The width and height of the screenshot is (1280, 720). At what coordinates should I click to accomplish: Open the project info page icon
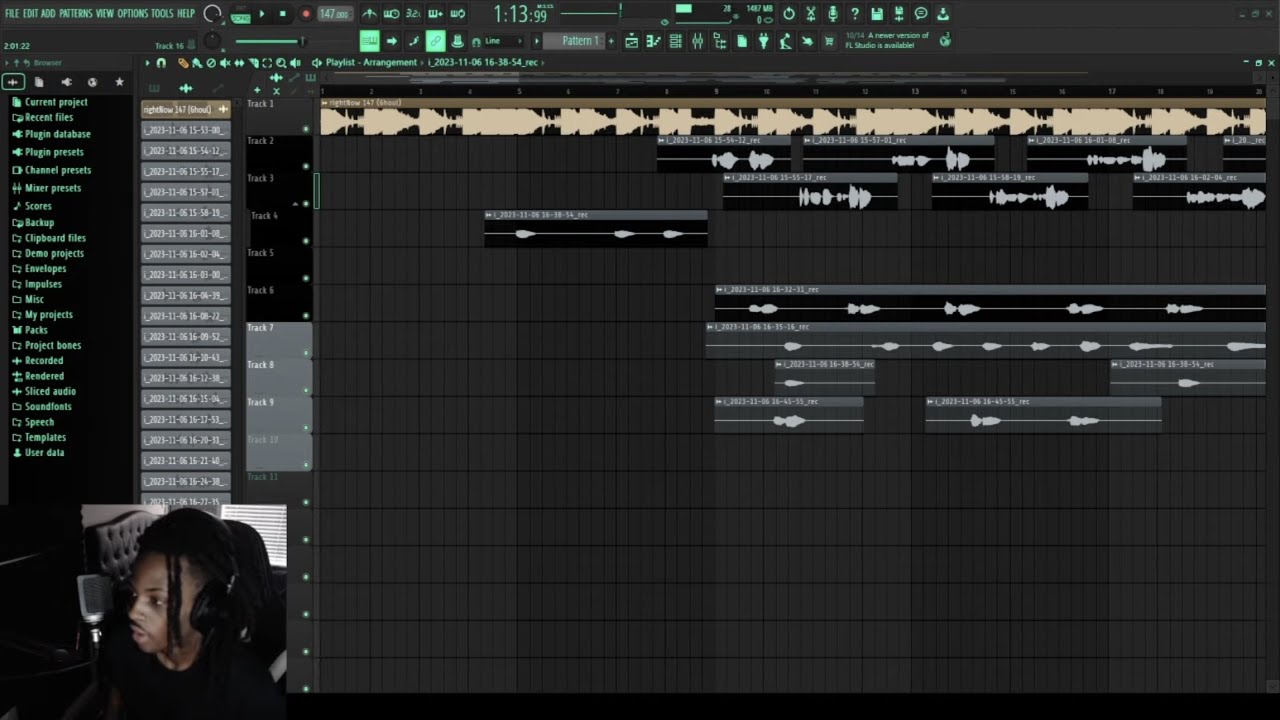coord(742,41)
